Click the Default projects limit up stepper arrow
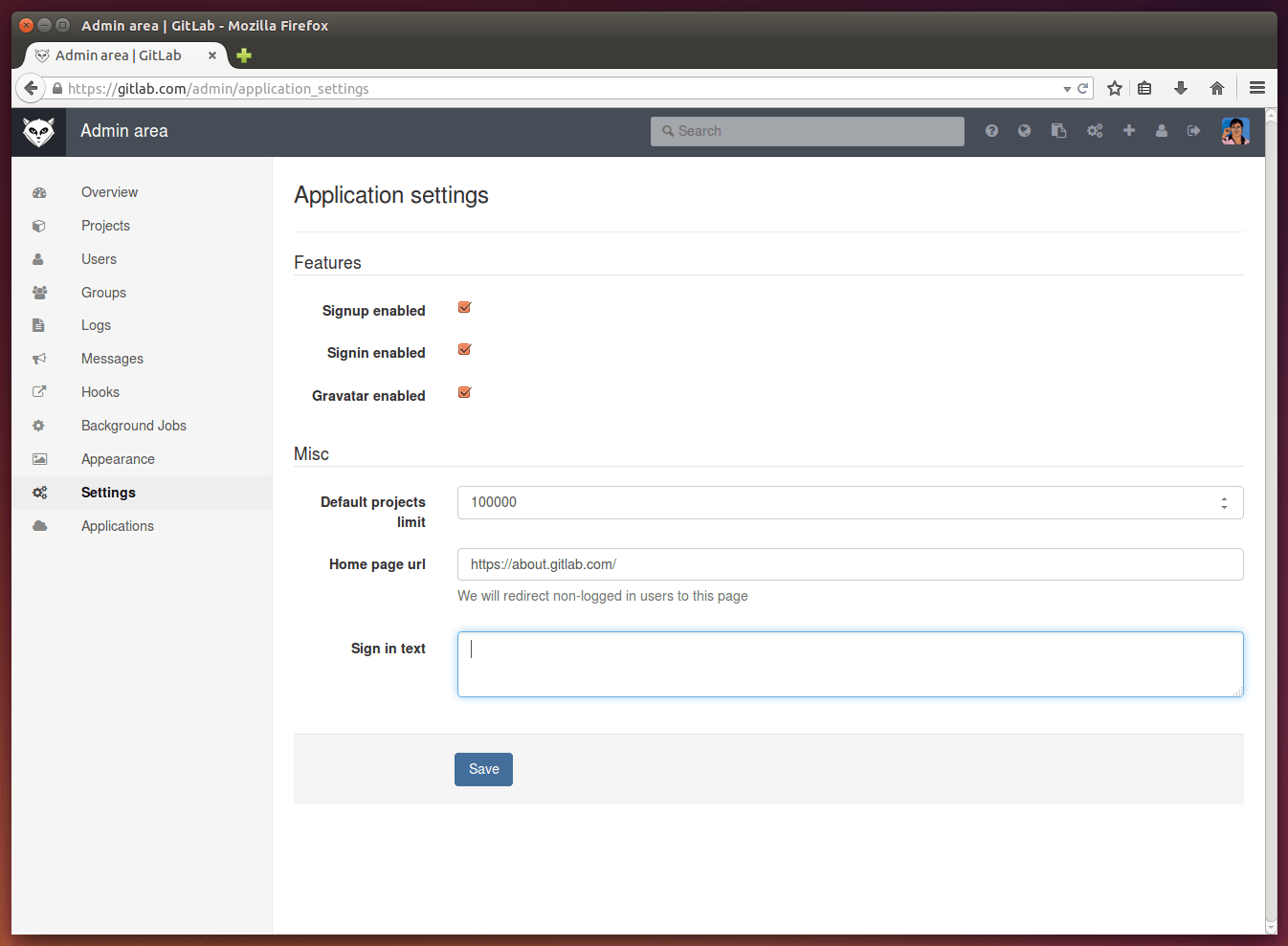The image size is (1288, 946). (x=1224, y=497)
